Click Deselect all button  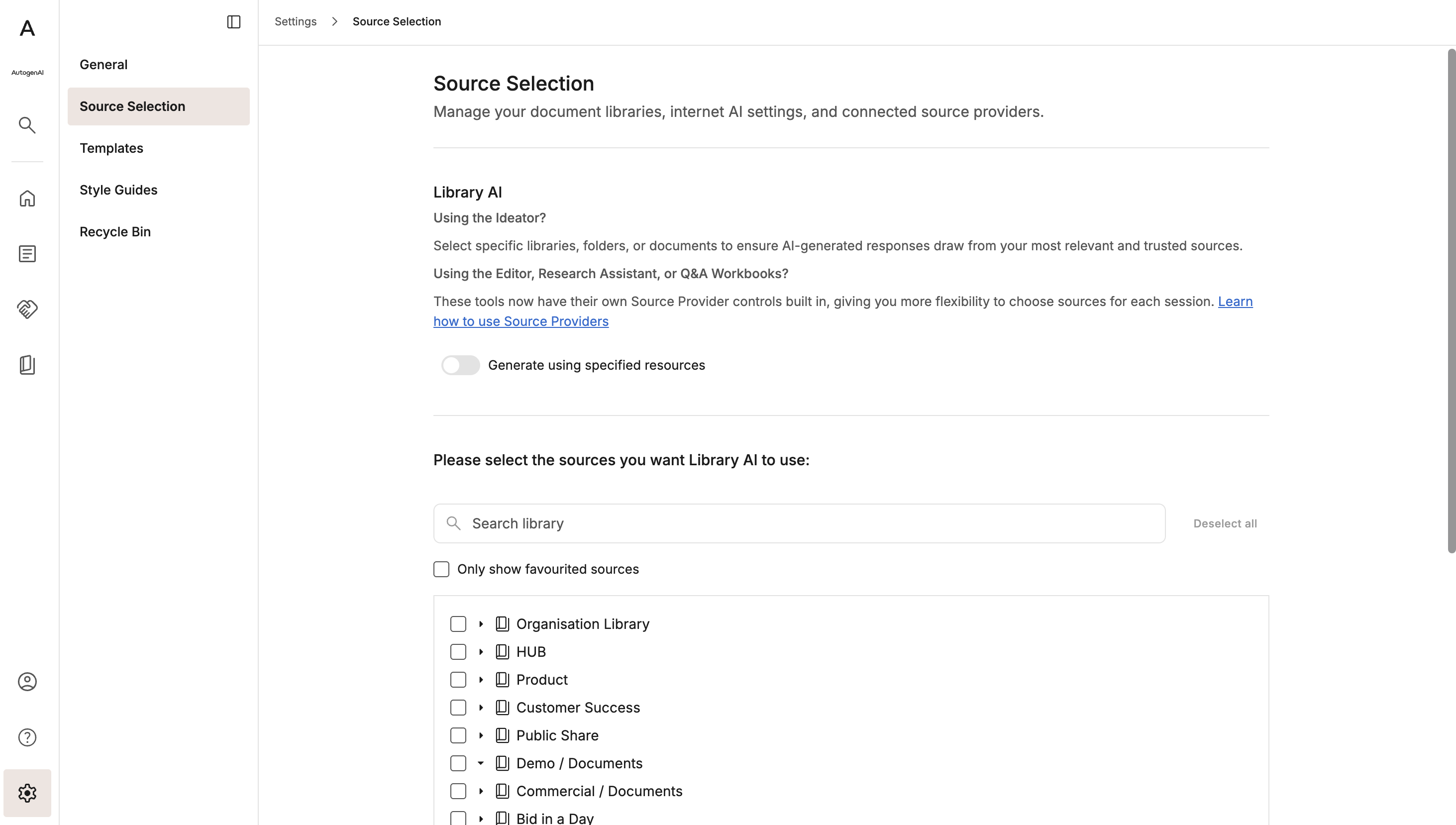tap(1225, 523)
